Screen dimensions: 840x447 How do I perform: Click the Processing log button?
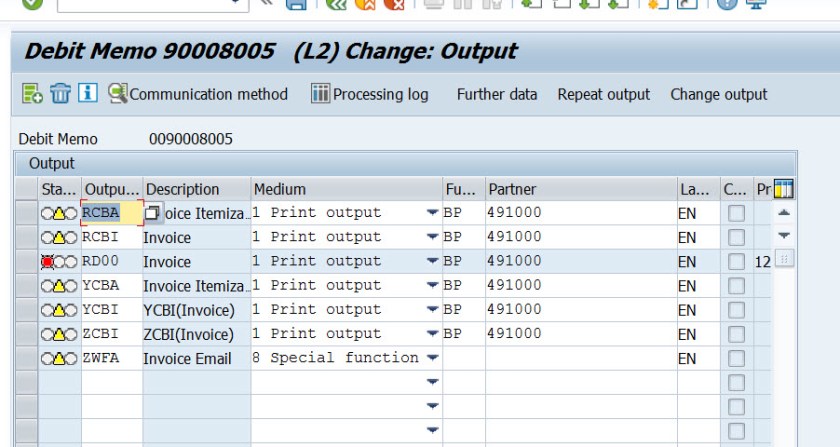[x=369, y=94]
